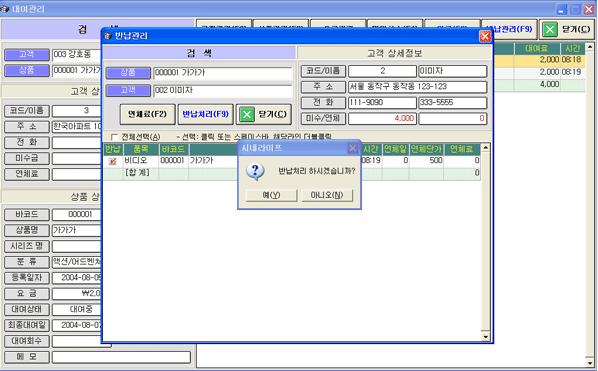Viewport: 598px width, 371px height.
Task: Click 상품 button in 반납관리 search
Action: (128, 72)
